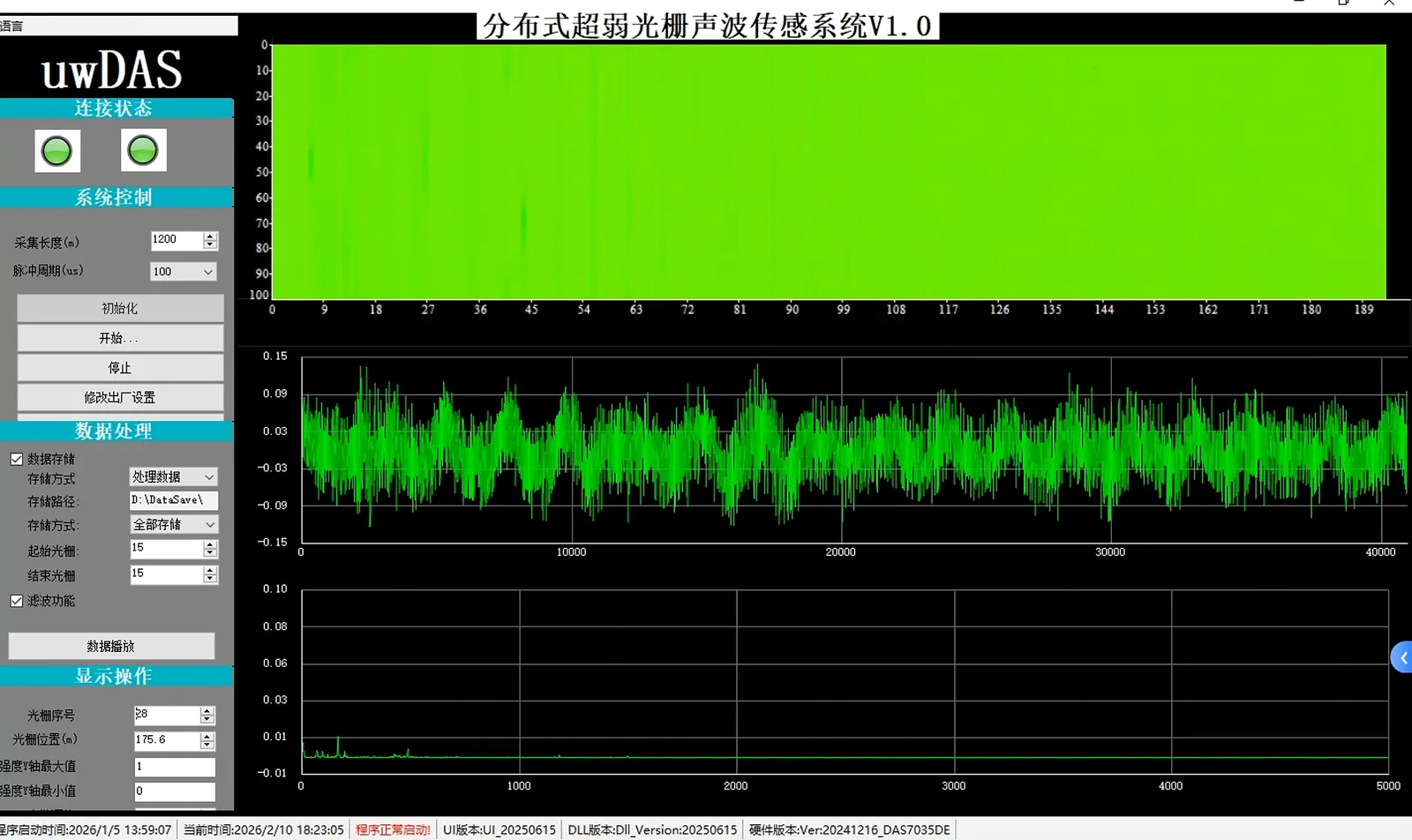Decrease 光栅位置(m) with the down arrow
This screenshot has width=1412, height=840.
(x=207, y=745)
